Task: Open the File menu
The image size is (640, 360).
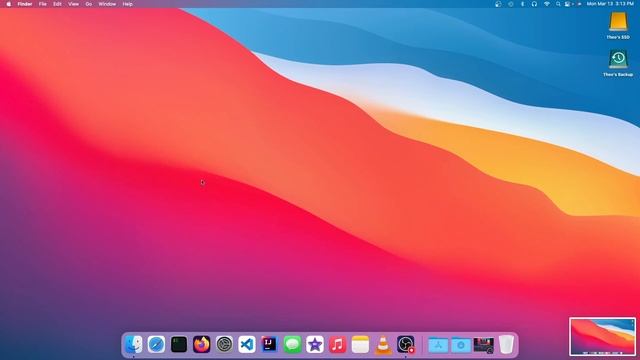Action: [42, 4]
